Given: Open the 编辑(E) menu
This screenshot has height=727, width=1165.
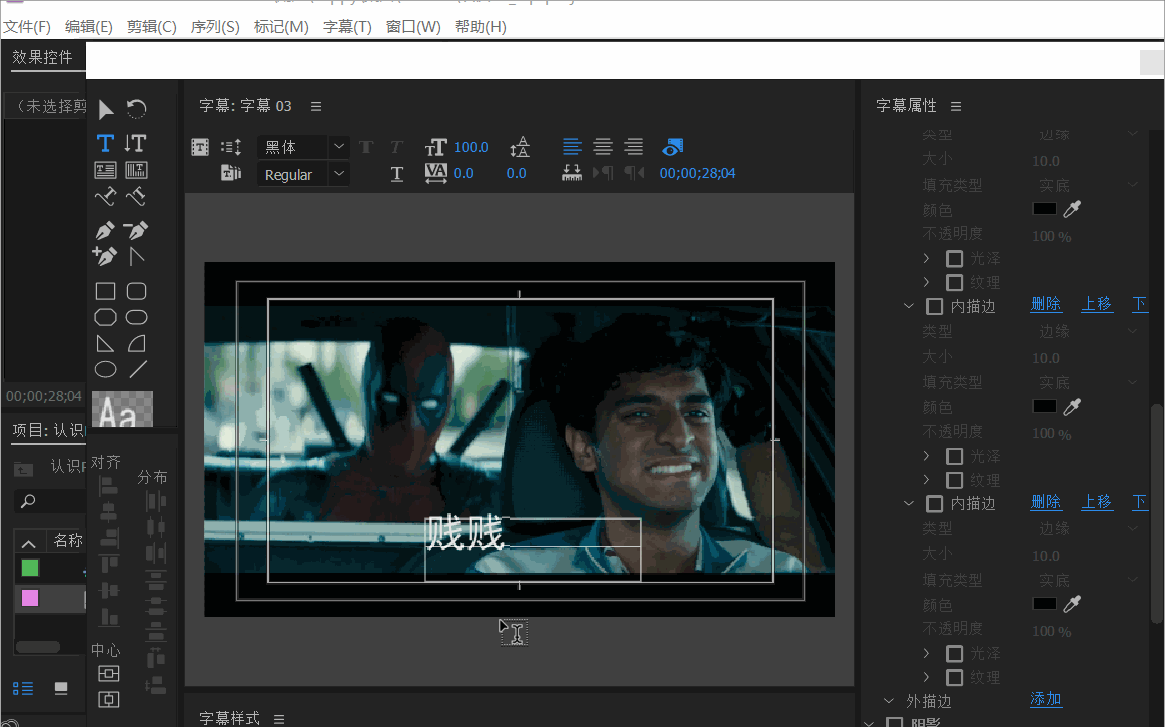Looking at the screenshot, I should 88,27.
